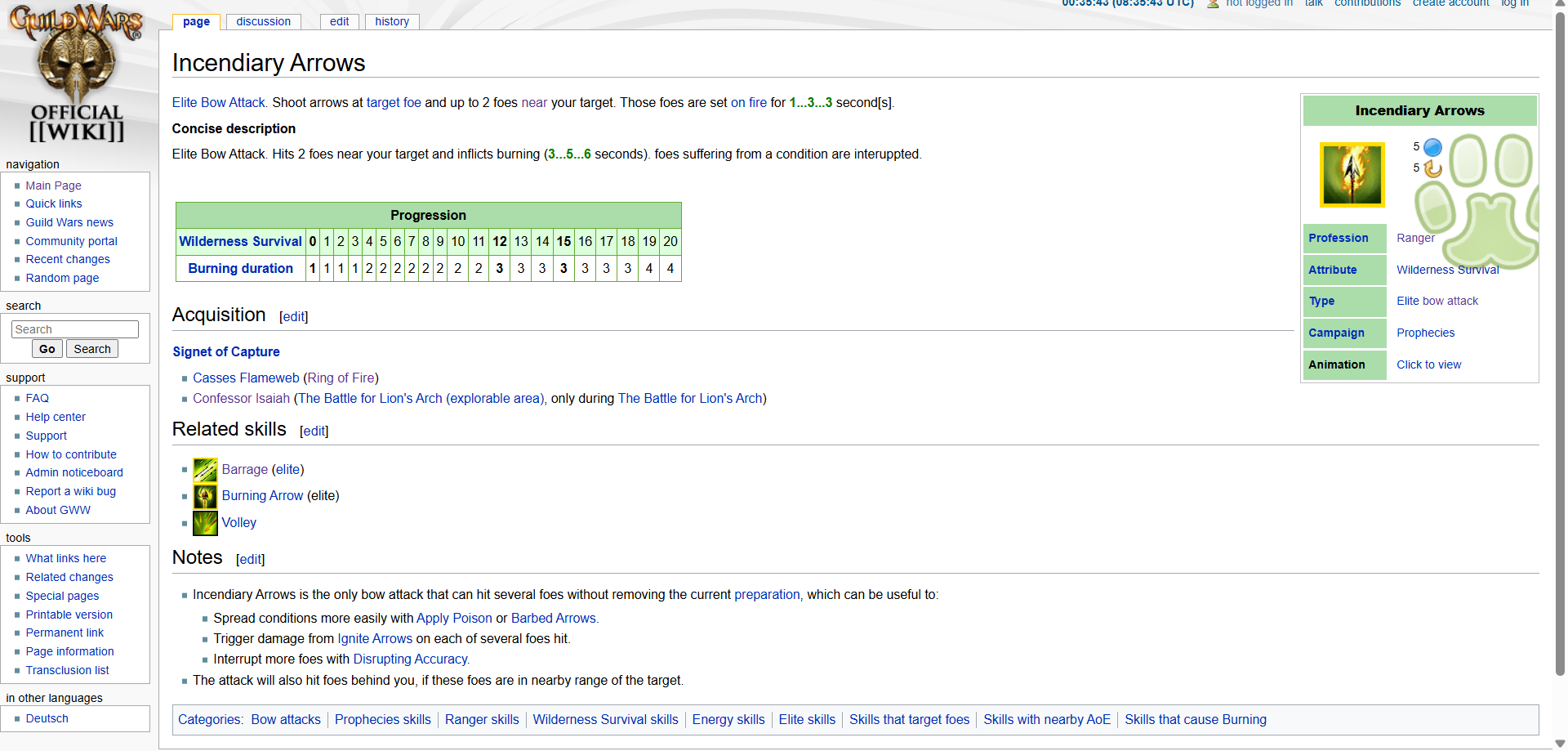The height and width of the screenshot is (751, 1568).
Task: Click the Search button
Action: [92, 349]
